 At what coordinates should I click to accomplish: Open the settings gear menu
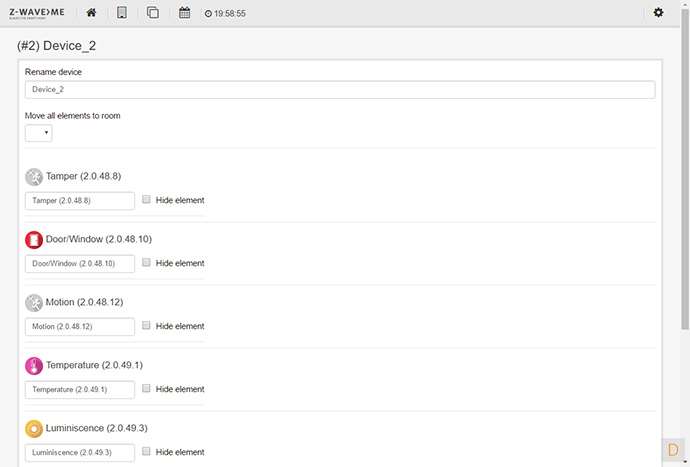coord(658,12)
